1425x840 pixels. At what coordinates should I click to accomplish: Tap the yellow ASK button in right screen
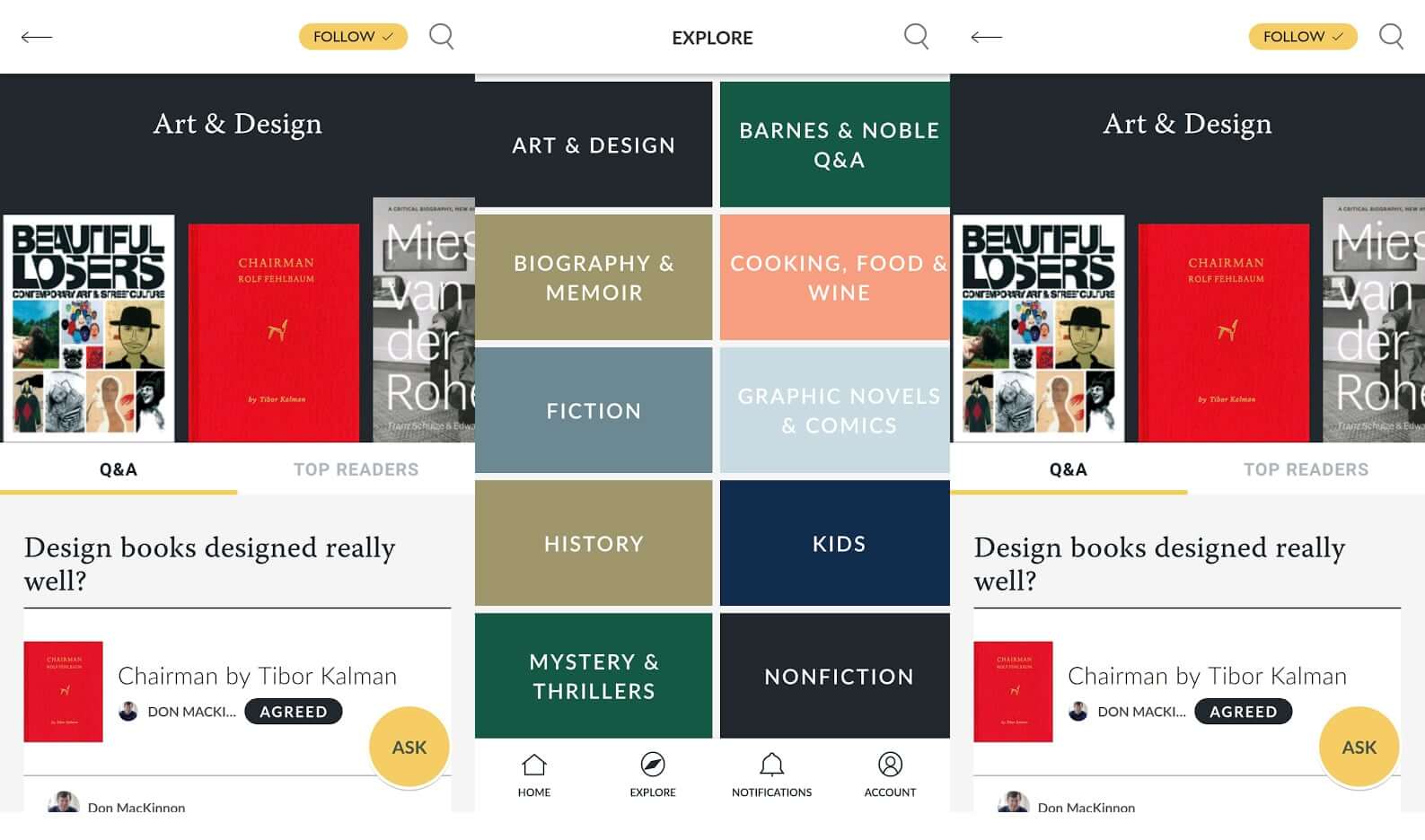click(1359, 747)
